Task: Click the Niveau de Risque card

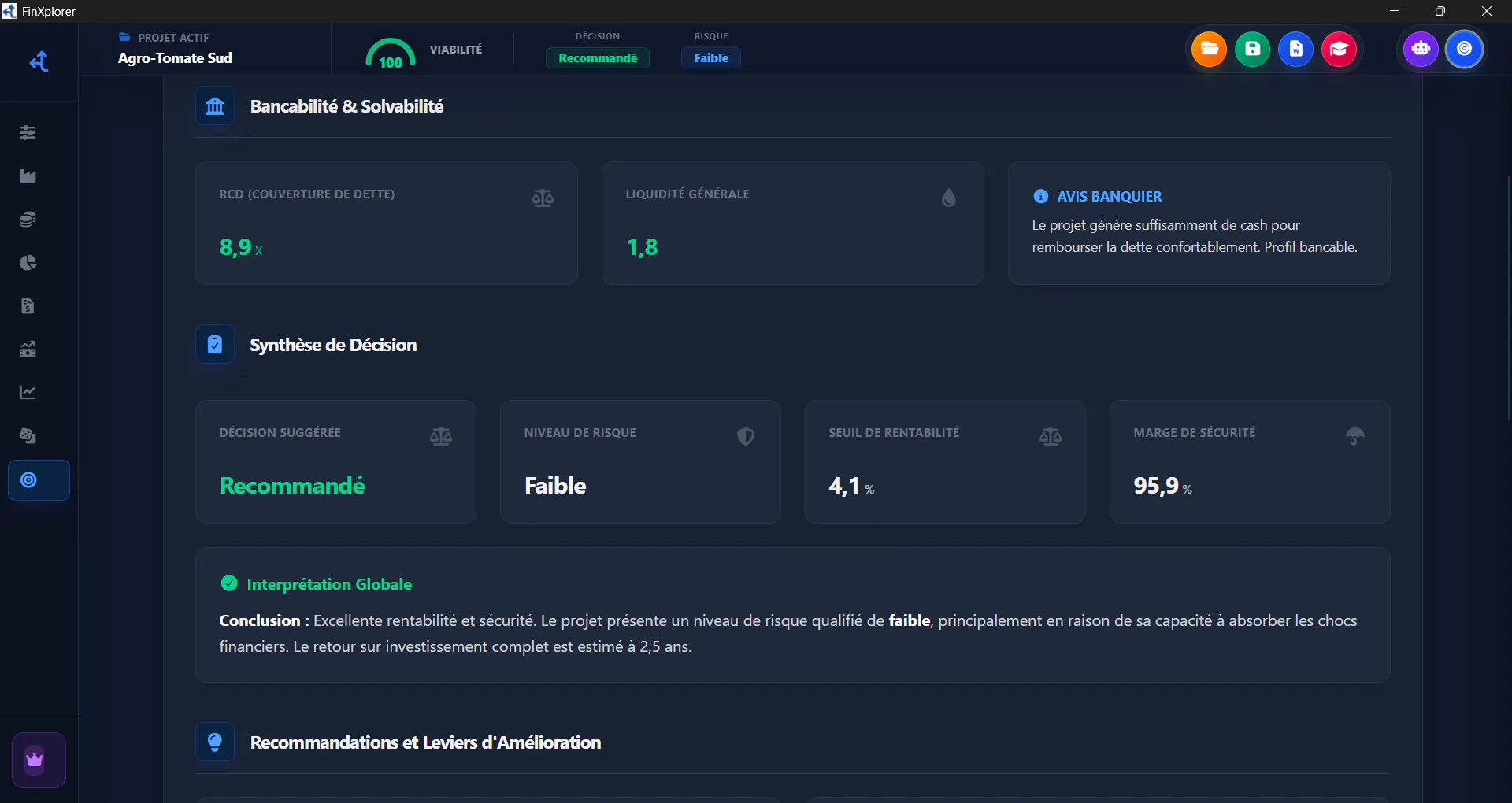Action: [640, 462]
